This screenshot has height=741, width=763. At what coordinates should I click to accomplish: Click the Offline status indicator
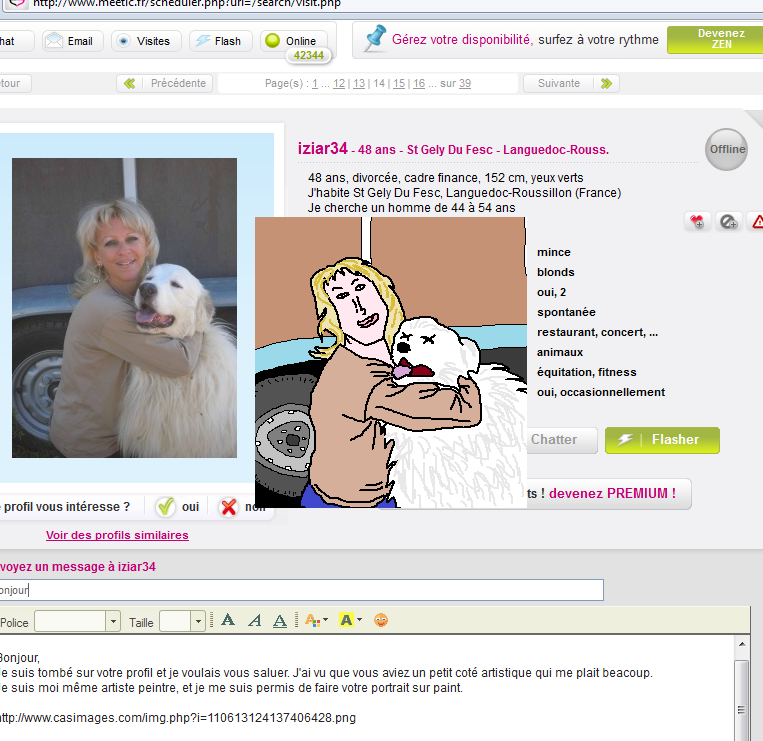click(x=726, y=149)
